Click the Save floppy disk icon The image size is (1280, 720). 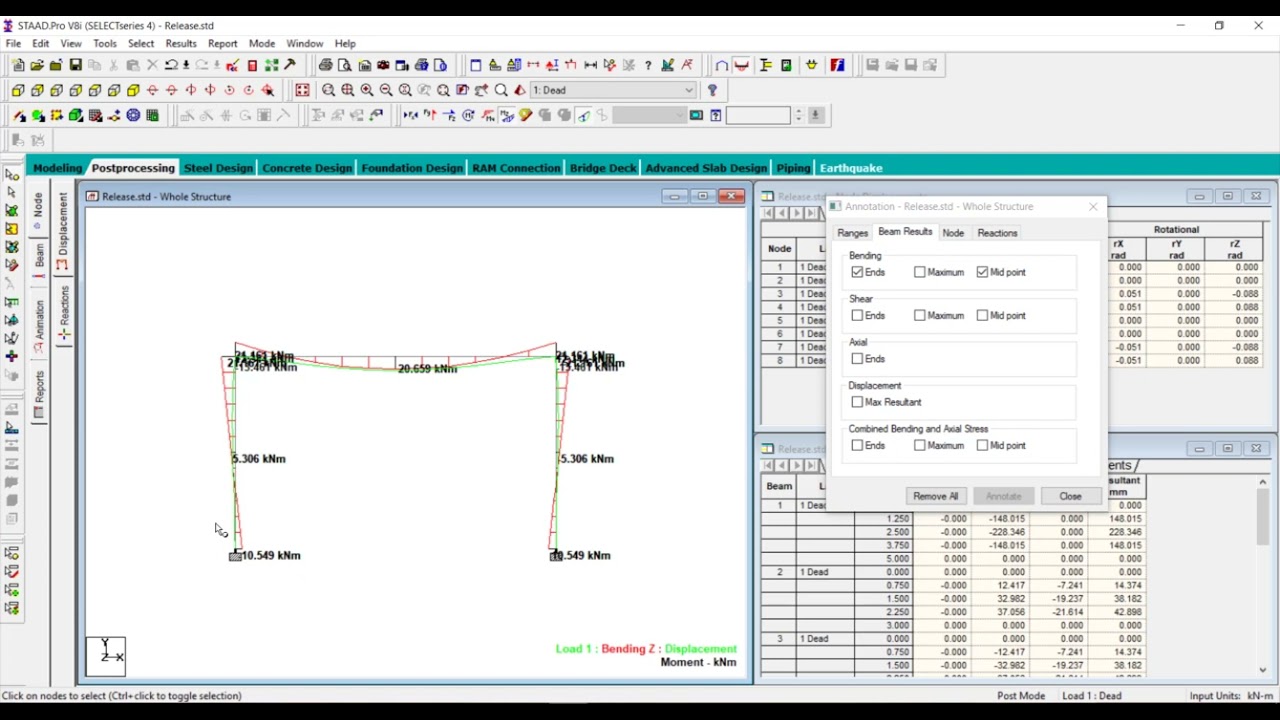tap(75, 65)
